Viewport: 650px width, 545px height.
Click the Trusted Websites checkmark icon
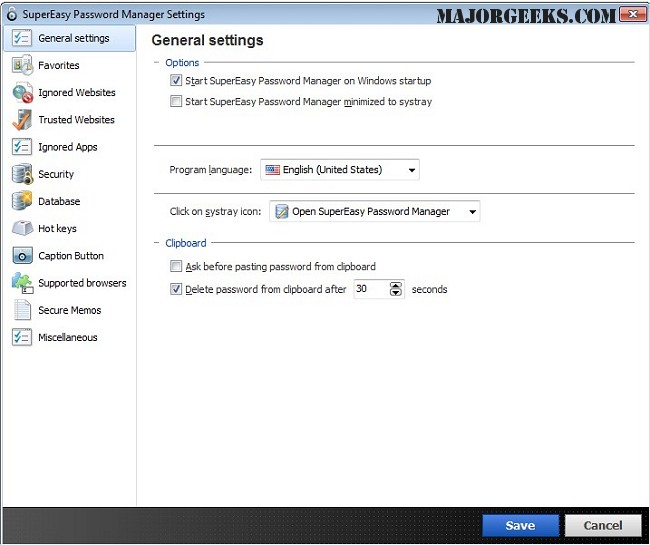click(x=22, y=120)
